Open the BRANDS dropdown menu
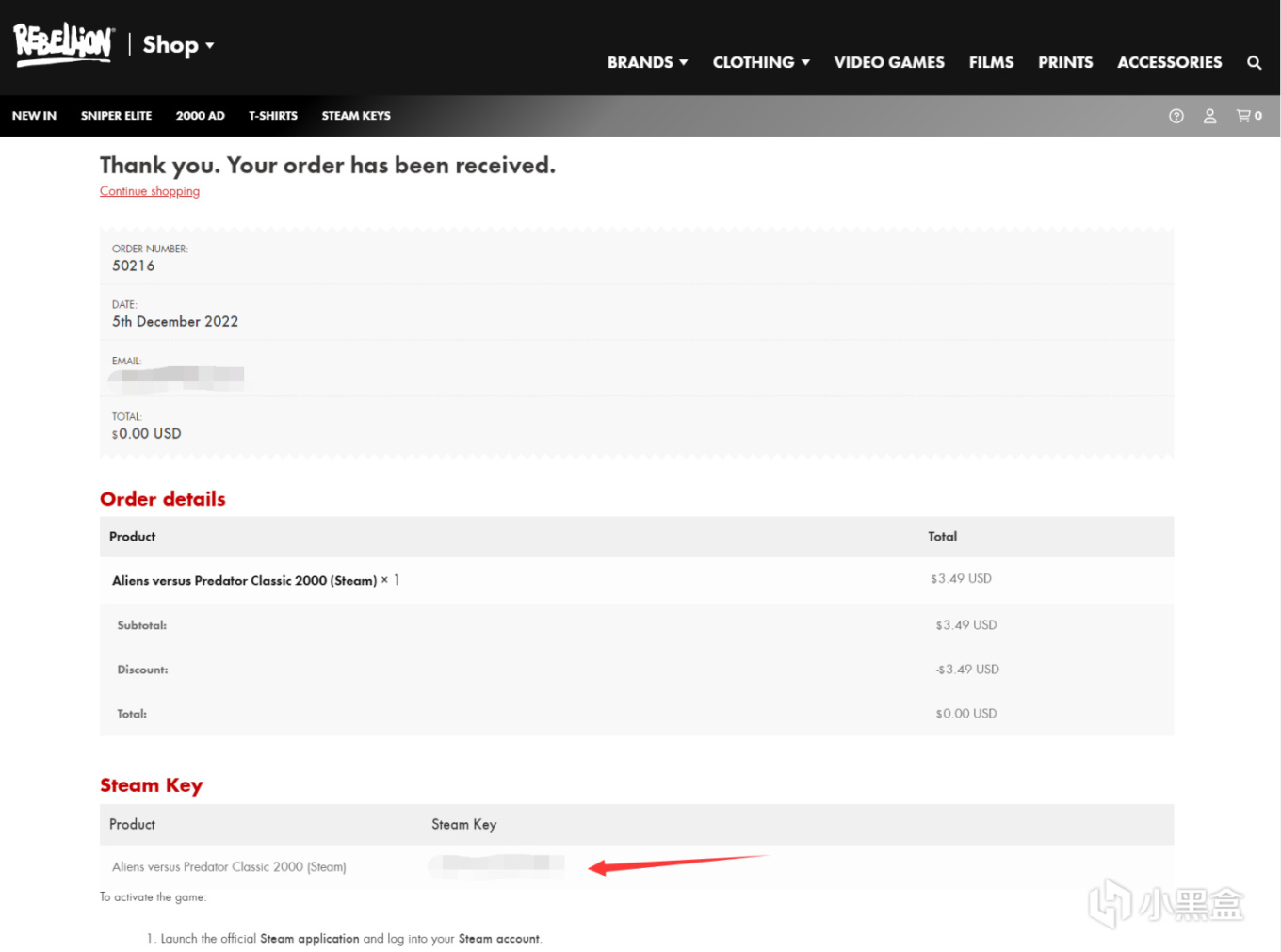This screenshot has height=952, width=1281. (647, 62)
